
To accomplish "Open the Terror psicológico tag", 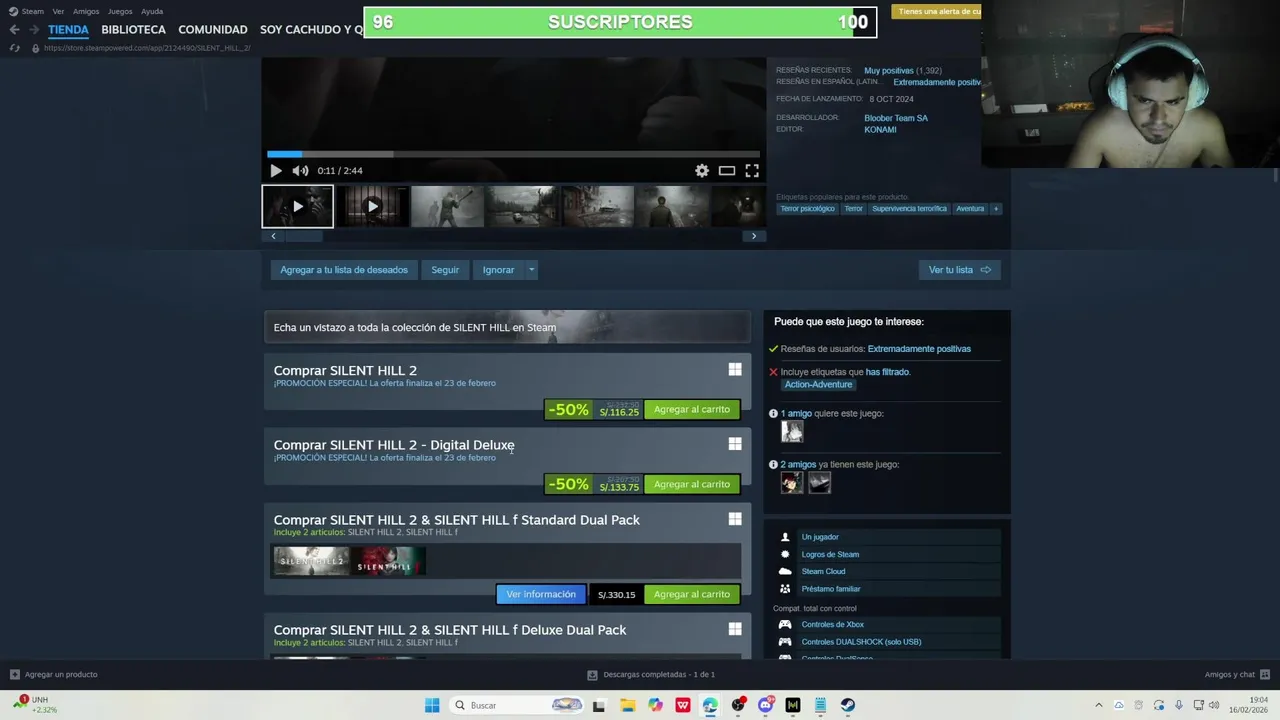I will (x=808, y=209).
